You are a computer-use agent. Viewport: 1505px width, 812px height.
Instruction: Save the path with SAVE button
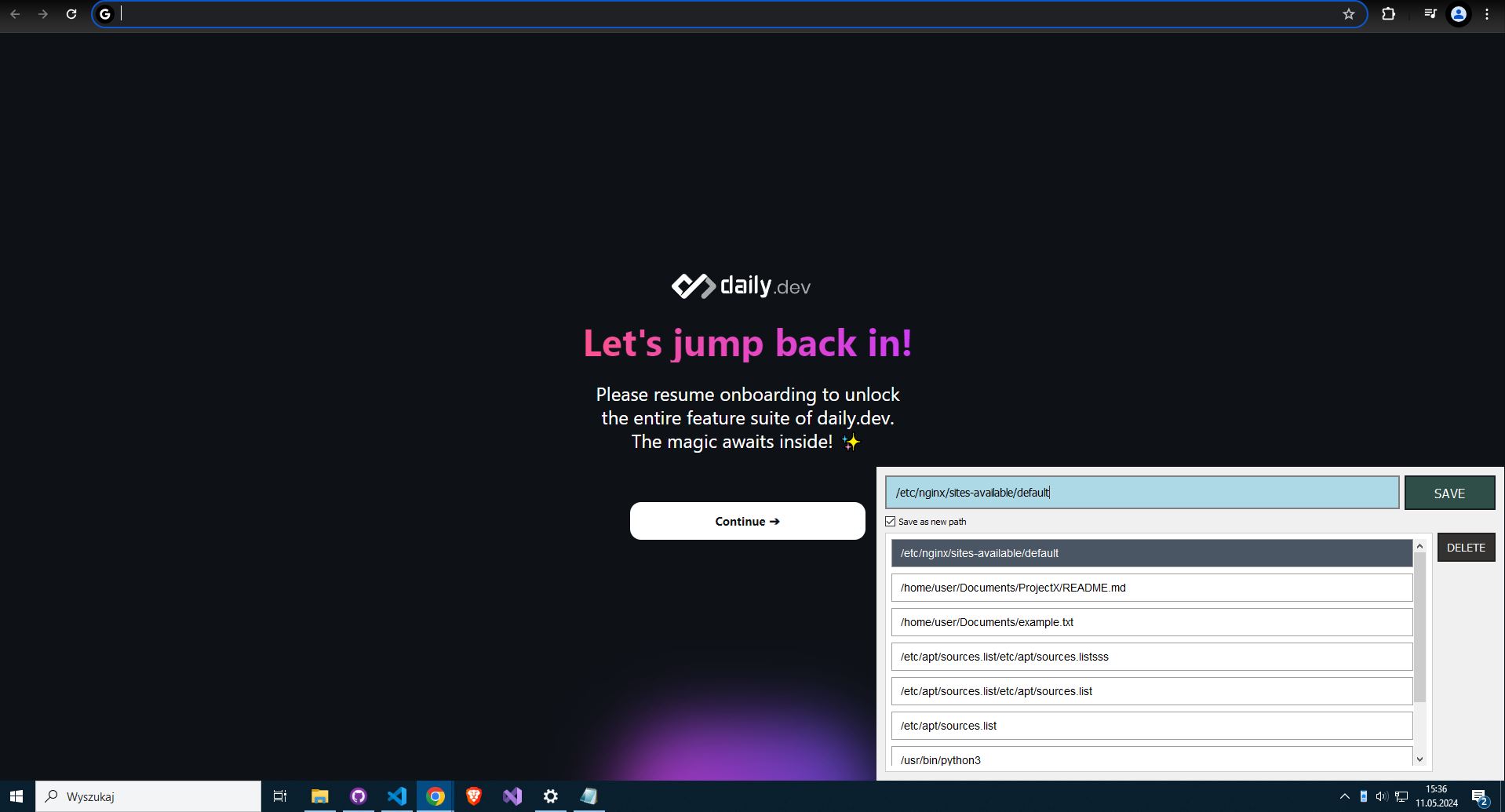1449,493
